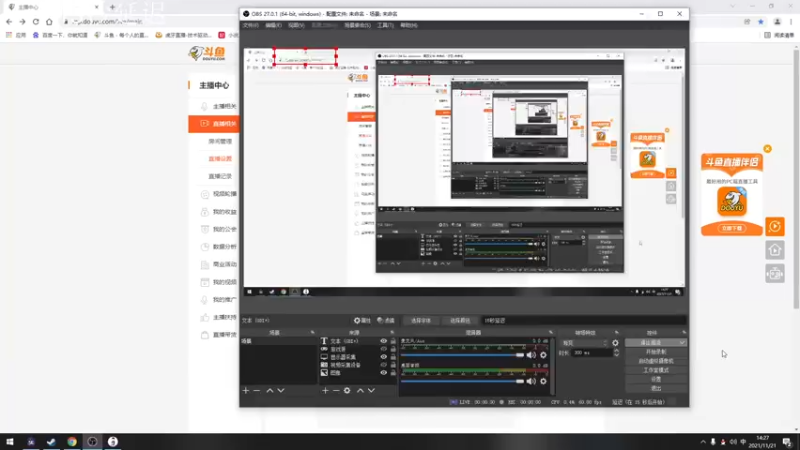
Task: Open Windows Start menu
Action: click(10, 442)
